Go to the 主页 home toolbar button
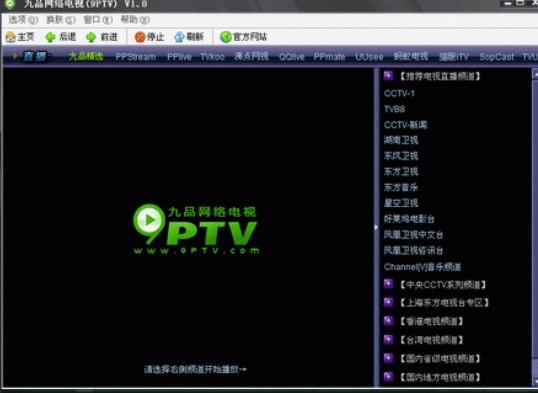The width and height of the screenshot is (538, 393). [20, 37]
